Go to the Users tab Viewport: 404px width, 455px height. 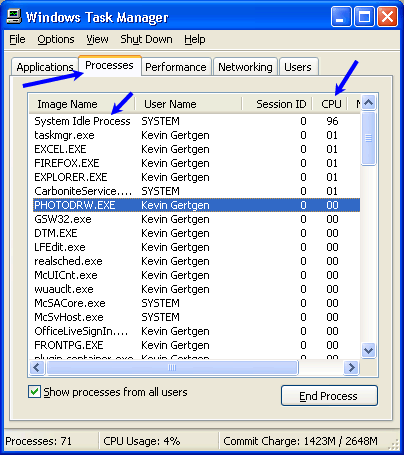point(298,67)
